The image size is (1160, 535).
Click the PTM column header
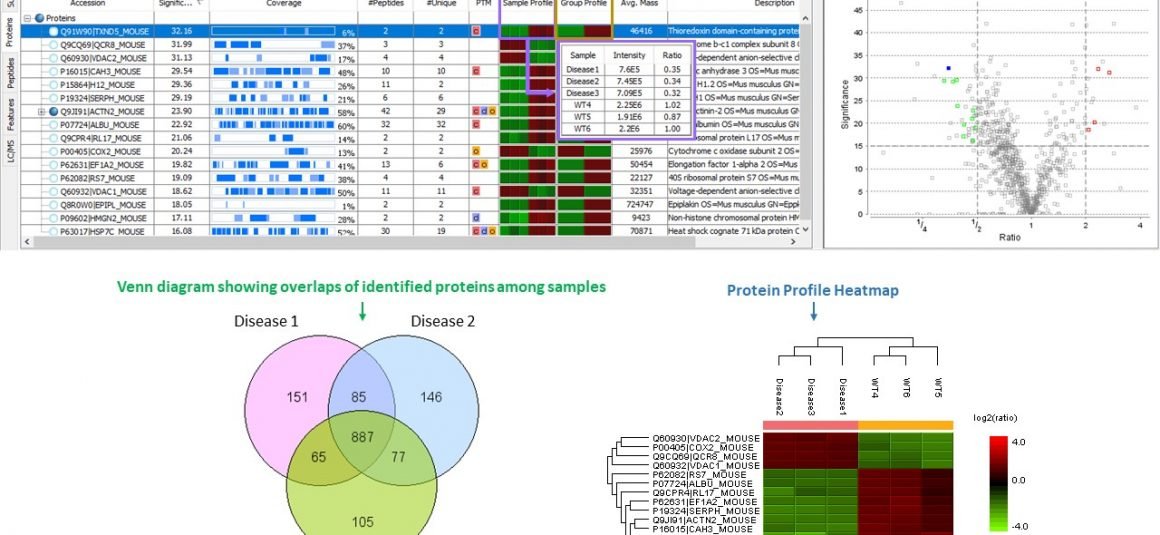click(485, 4)
